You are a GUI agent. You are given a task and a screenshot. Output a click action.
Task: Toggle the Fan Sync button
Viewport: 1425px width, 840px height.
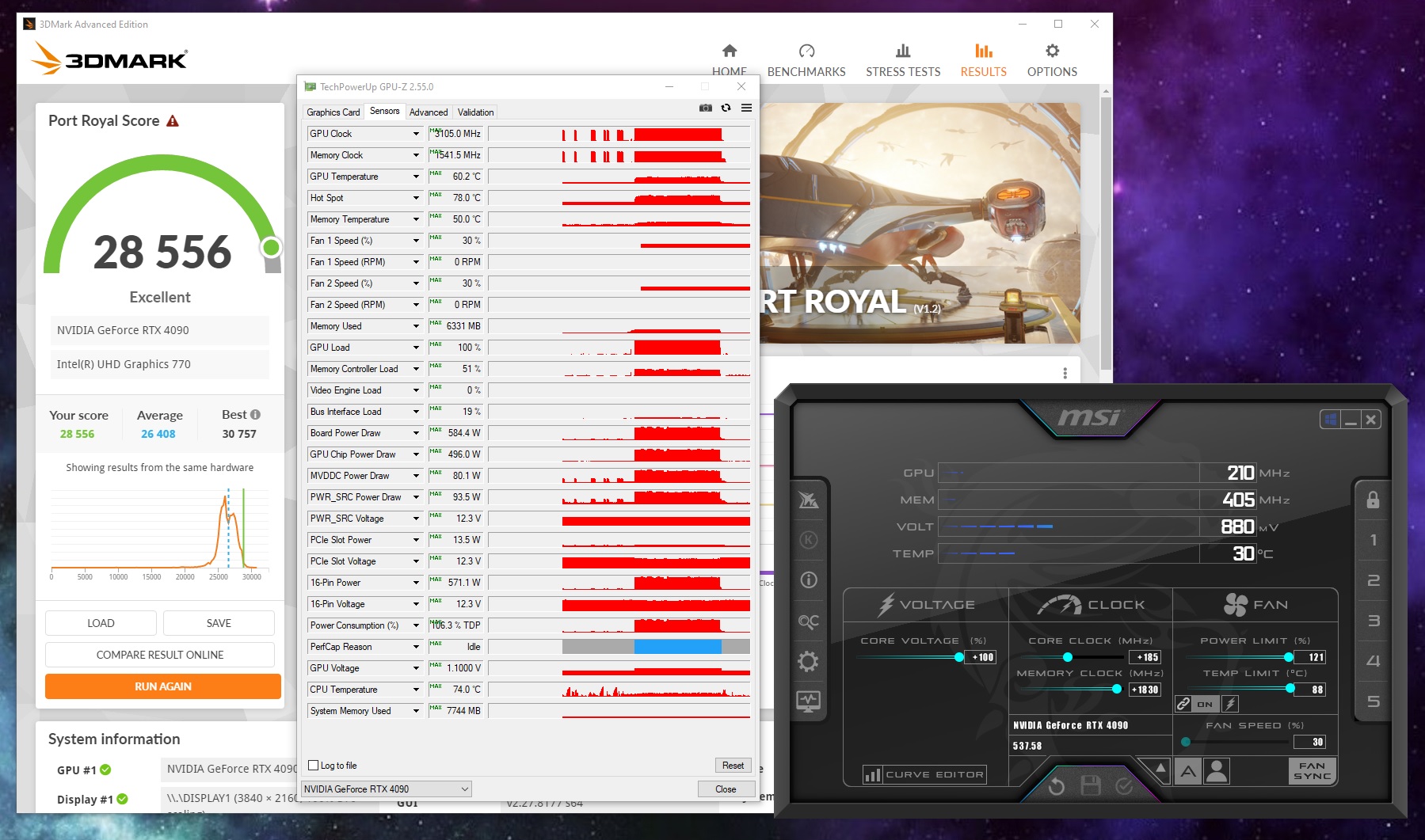(x=1313, y=771)
